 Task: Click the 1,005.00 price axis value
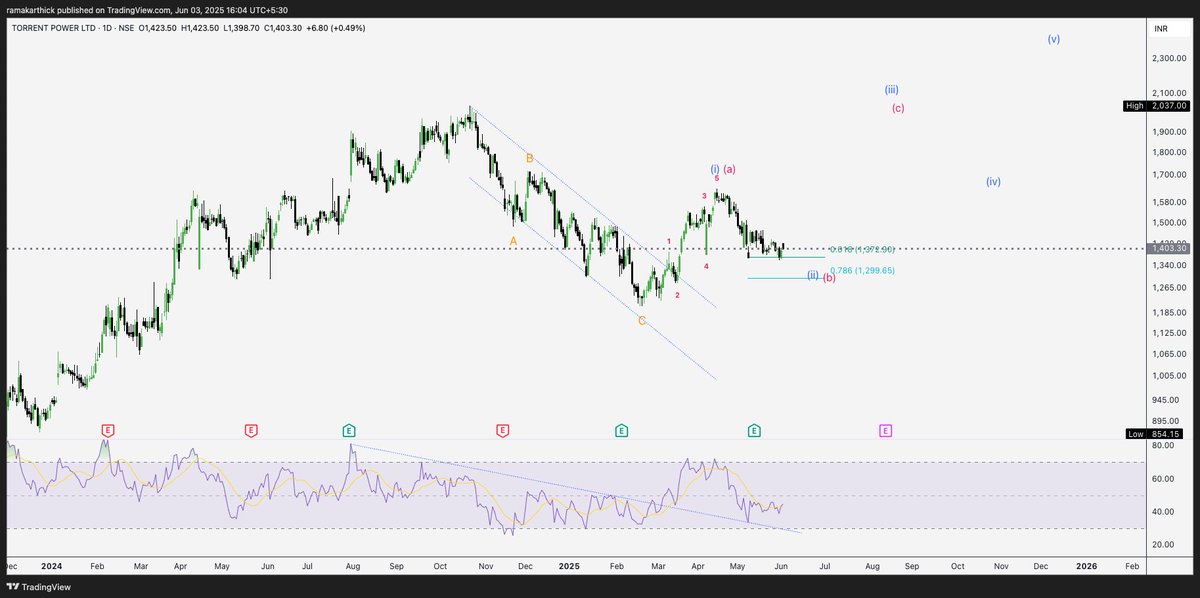pyautogui.click(x=1169, y=375)
